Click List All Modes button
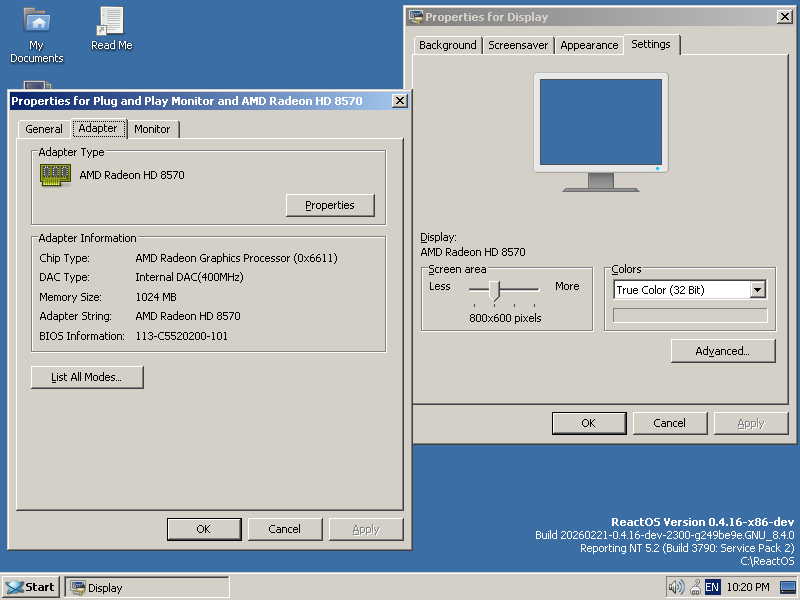This screenshot has width=800, height=600. pos(87,377)
